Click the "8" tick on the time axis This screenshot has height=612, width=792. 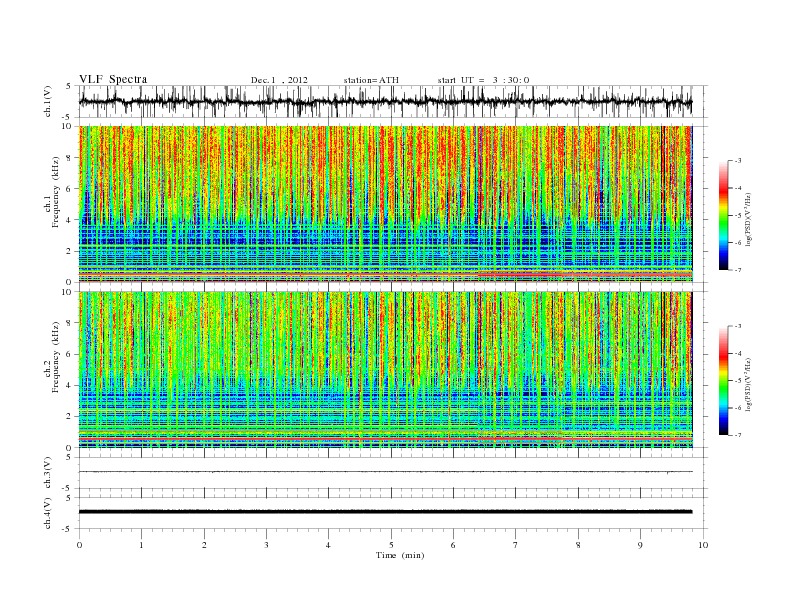pyautogui.click(x=578, y=545)
